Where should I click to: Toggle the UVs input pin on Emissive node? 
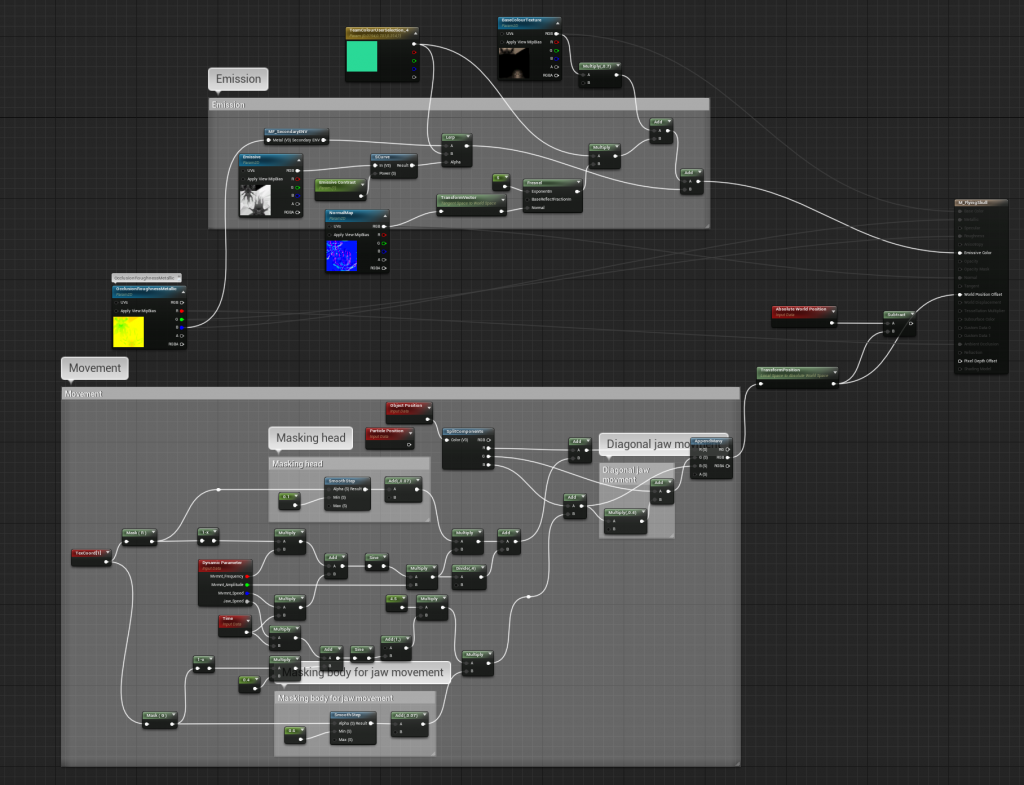(x=245, y=170)
